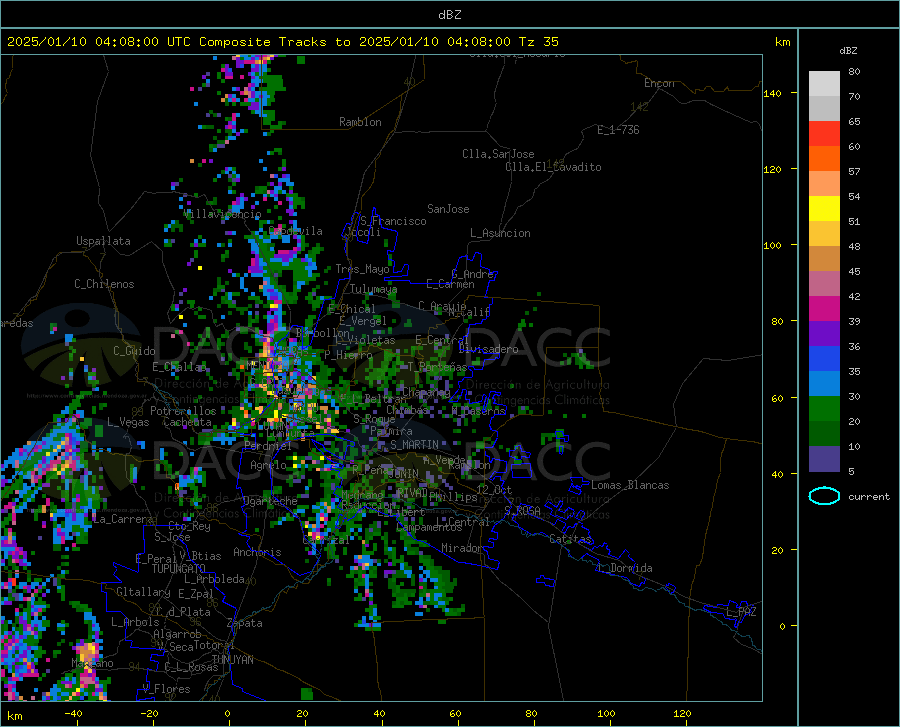Click the "Tulumaya" place label

[x=373, y=289]
